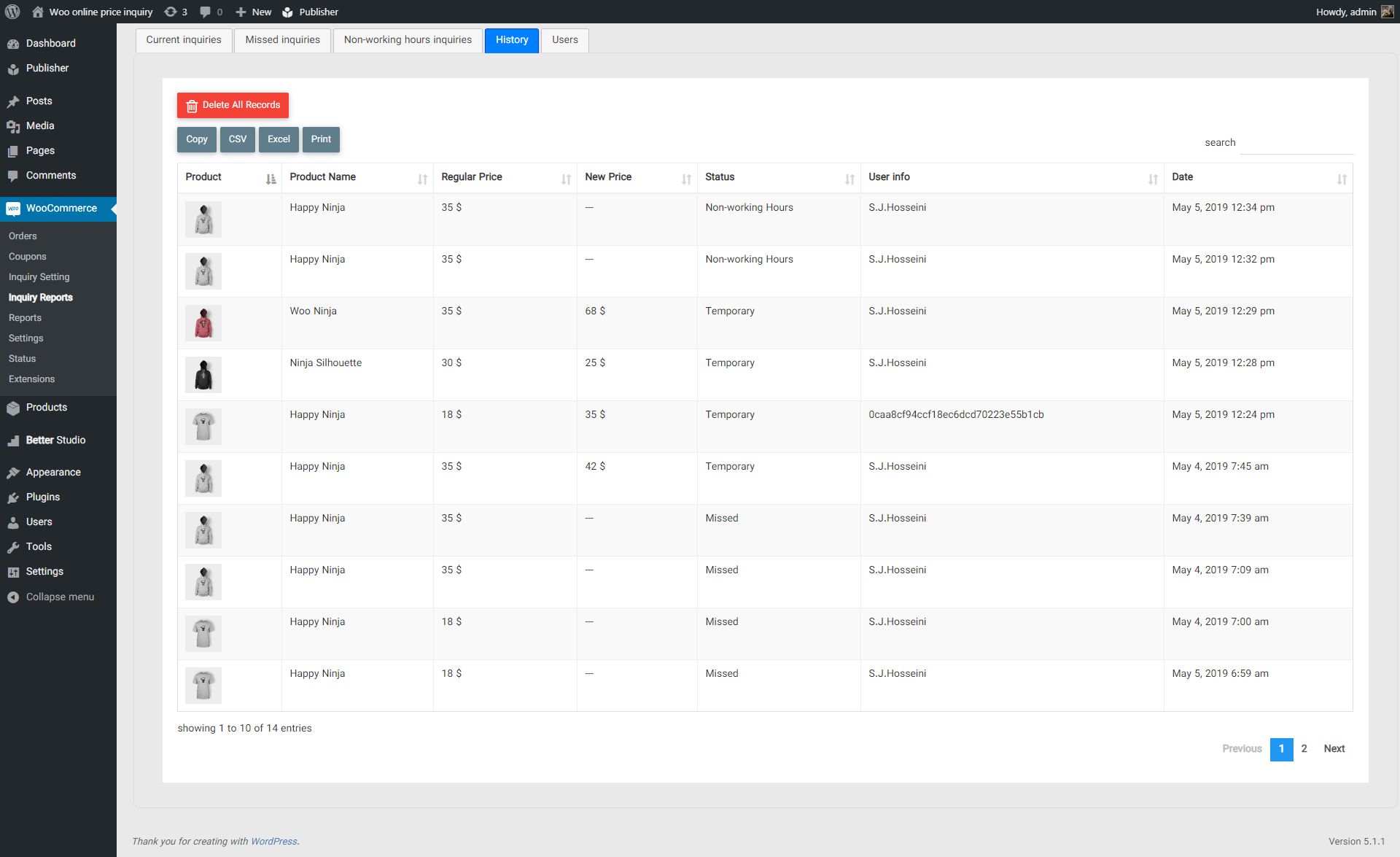This screenshot has height=857, width=1400.
Task: Click the admin avatar in top bar
Action: click(x=1387, y=12)
